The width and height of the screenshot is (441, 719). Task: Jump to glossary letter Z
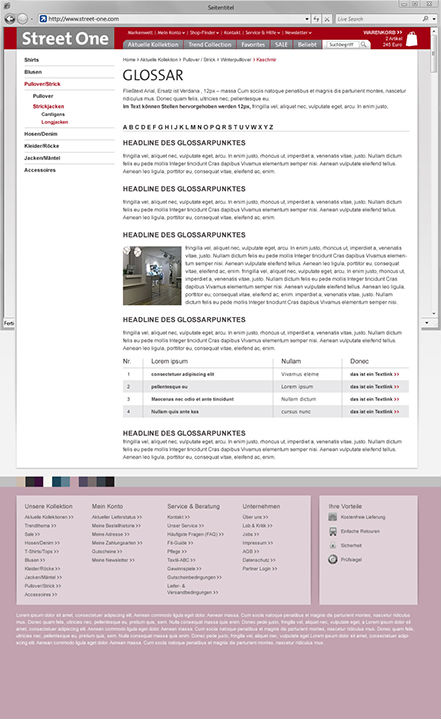click(x=271, y=127)
